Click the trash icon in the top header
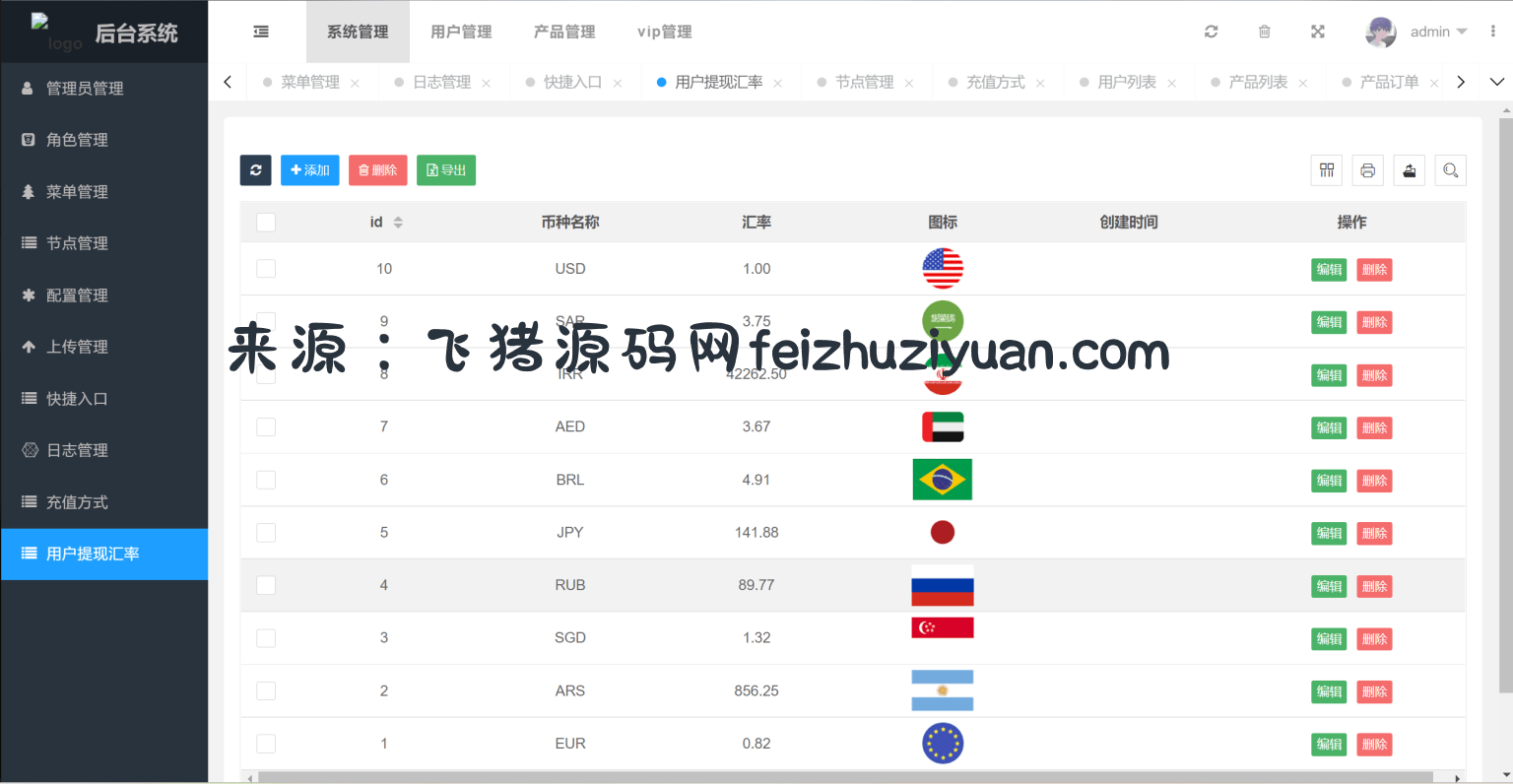 (1265, 32)
